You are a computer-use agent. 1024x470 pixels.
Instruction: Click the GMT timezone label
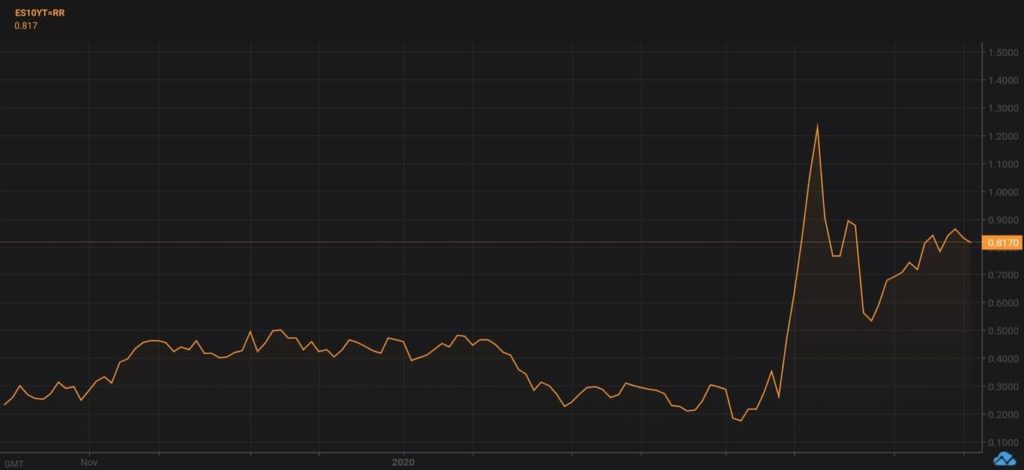point(13,463)
